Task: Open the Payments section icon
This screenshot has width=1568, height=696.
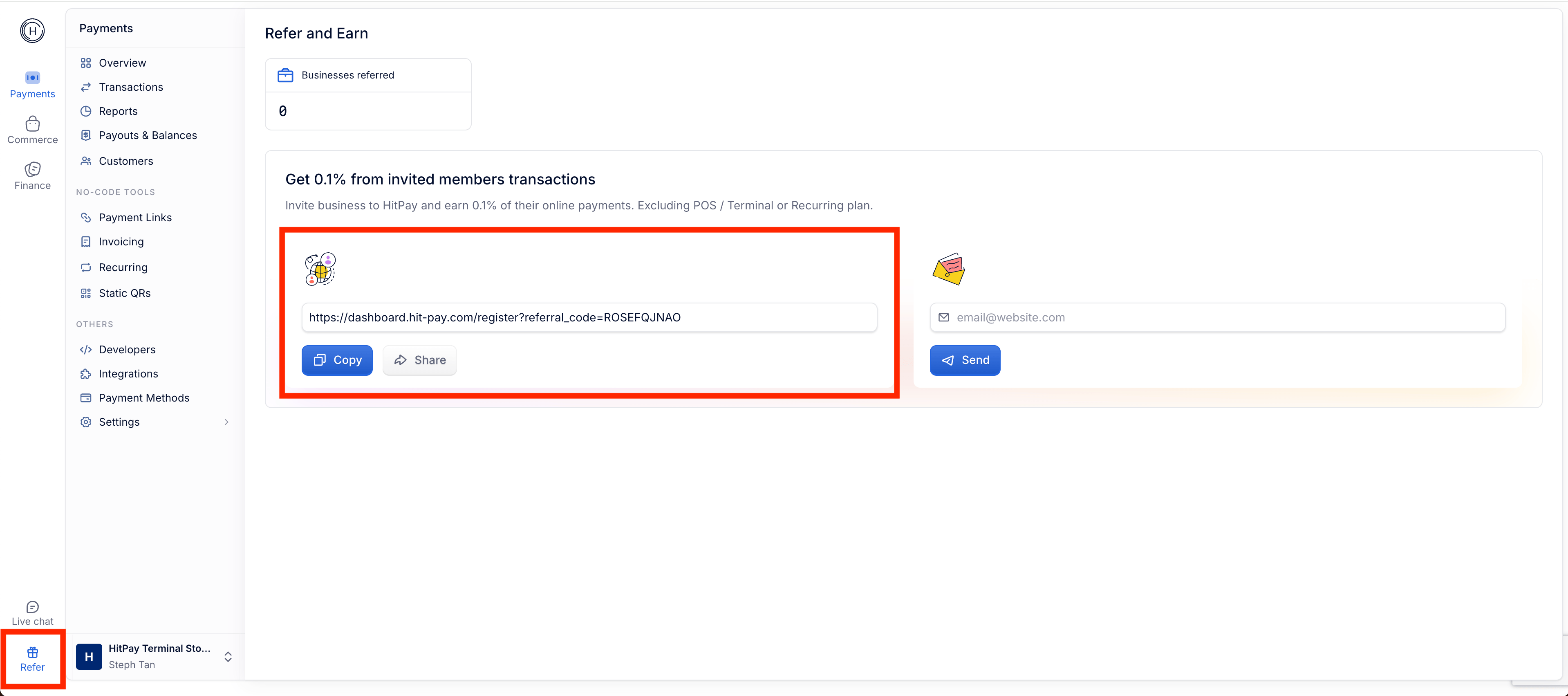Action: point(32,77)
